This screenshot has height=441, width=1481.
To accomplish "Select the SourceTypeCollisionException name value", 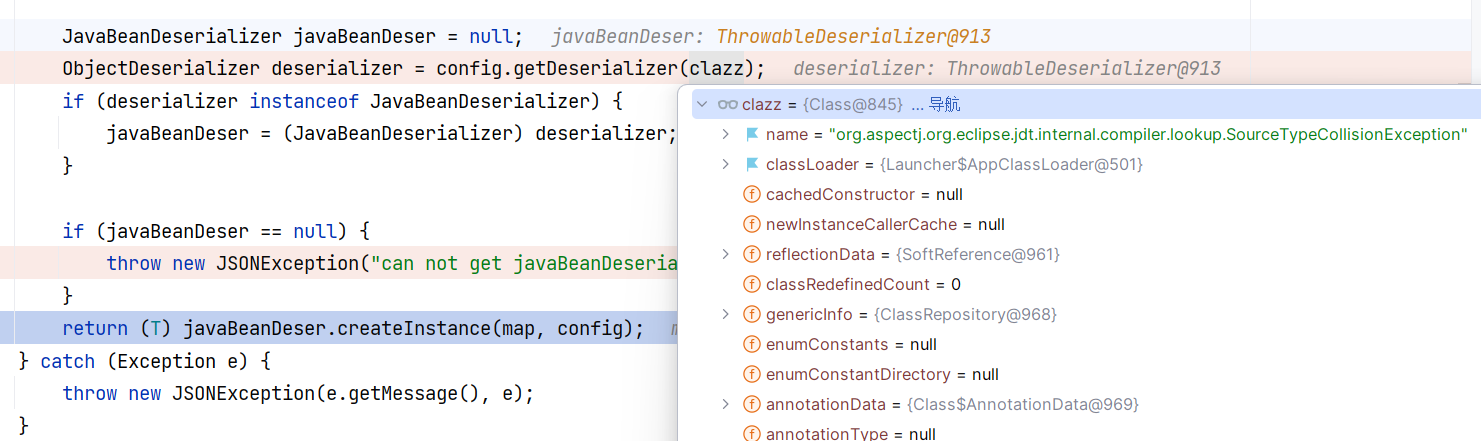I will tap(1147, 135).
